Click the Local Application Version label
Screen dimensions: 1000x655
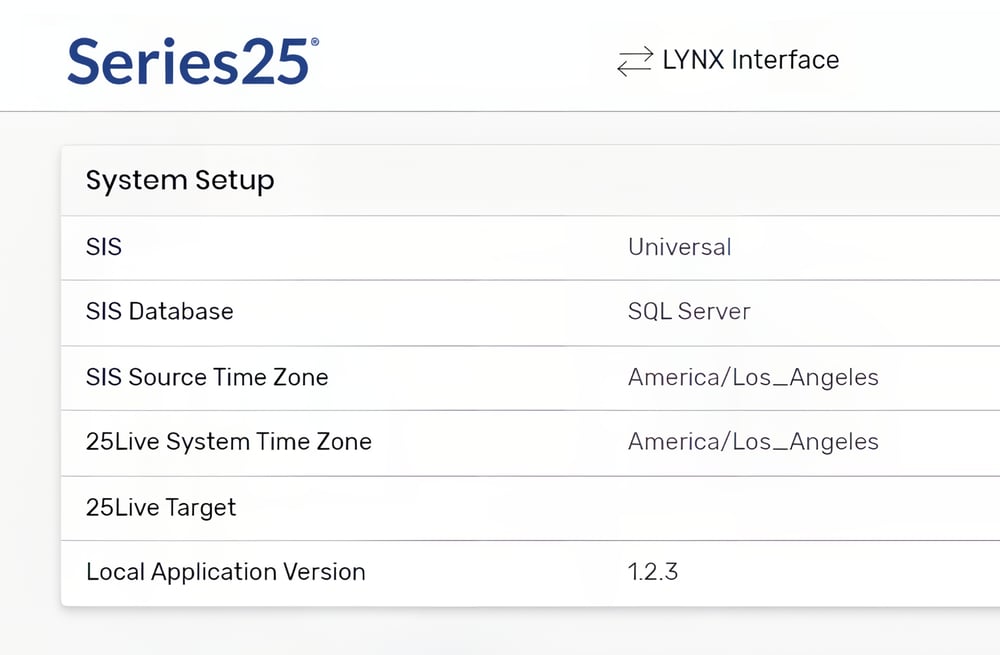(x=226, y=572)
